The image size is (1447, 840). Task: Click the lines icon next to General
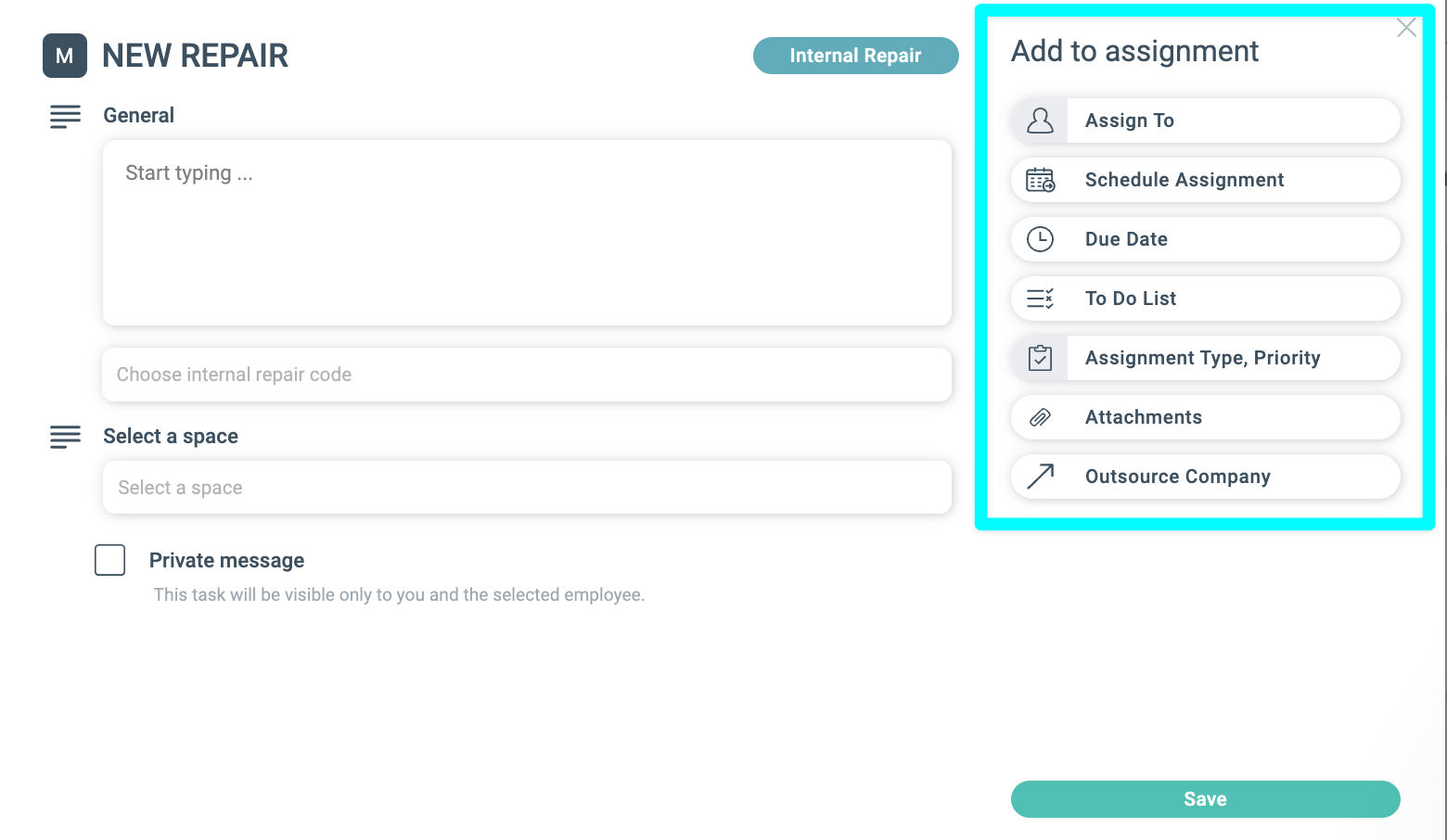pyautogui.click(x=65, y=116)
